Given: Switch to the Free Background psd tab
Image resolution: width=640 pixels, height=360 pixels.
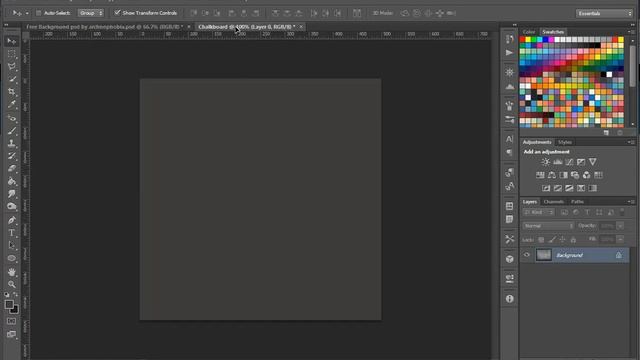Looking at the screenshot, I should pyautogui.click(x=104, y=27).
